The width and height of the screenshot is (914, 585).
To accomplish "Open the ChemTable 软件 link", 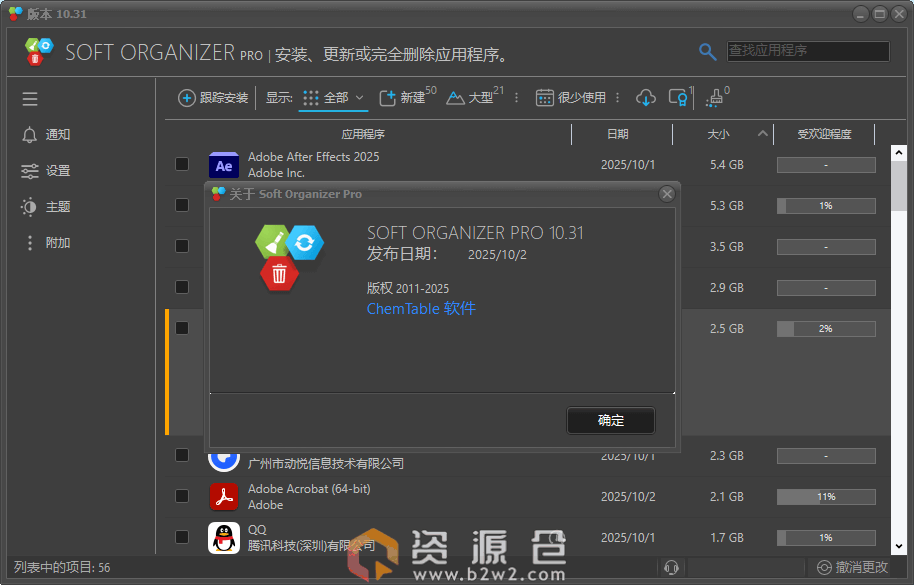I will (x=421, y=309).
